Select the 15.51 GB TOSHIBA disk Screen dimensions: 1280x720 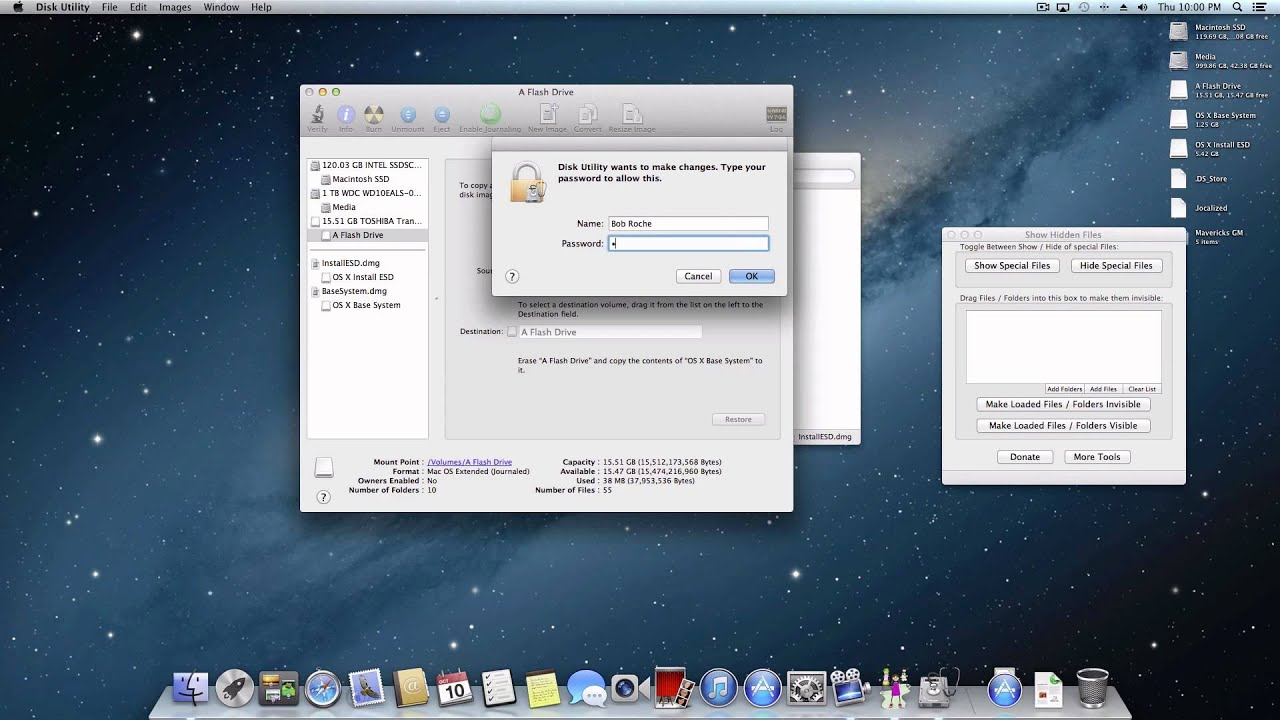click(367, 221)
